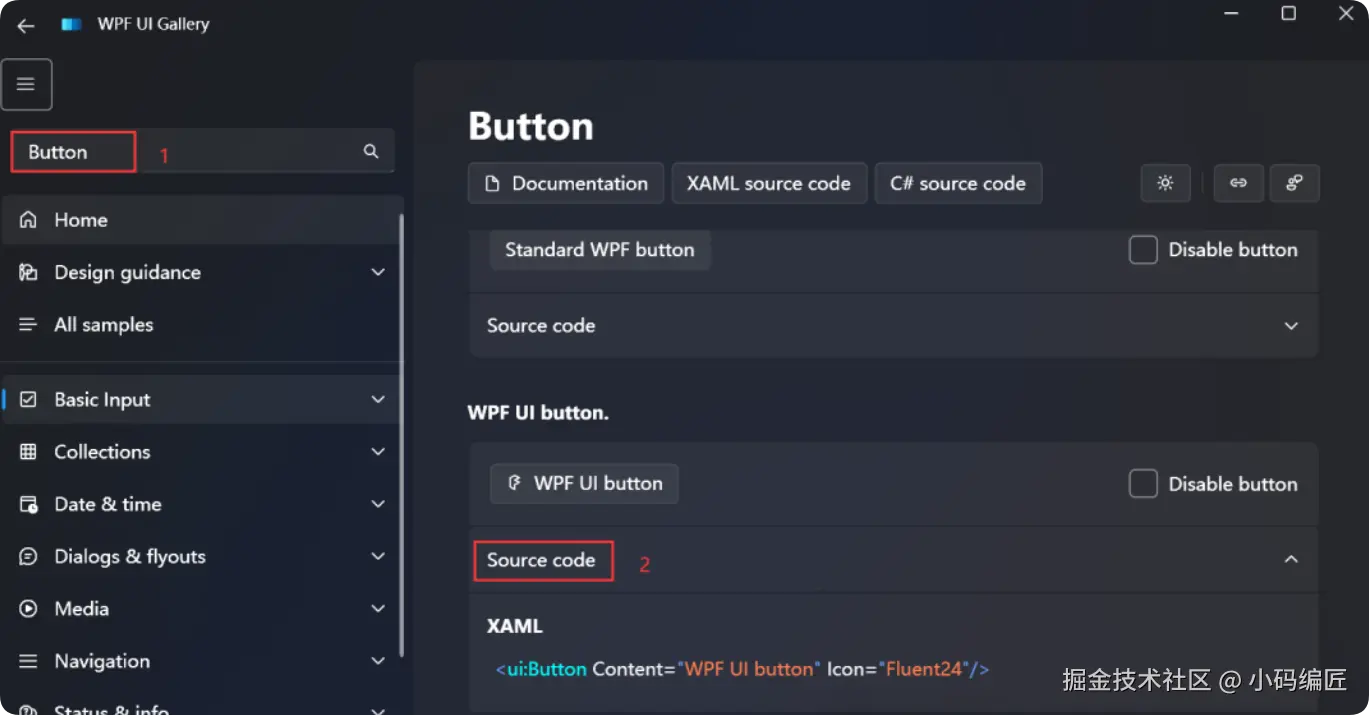1369x715 pixels.
Task: Click the copy link icon button
Action: tap(1238, 183)
